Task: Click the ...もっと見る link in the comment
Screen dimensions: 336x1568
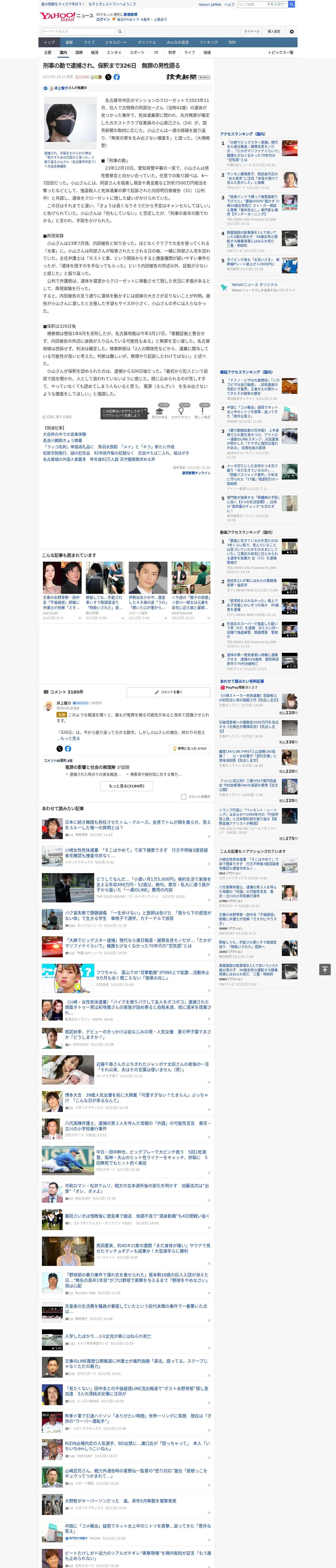Action: point(68,738)
